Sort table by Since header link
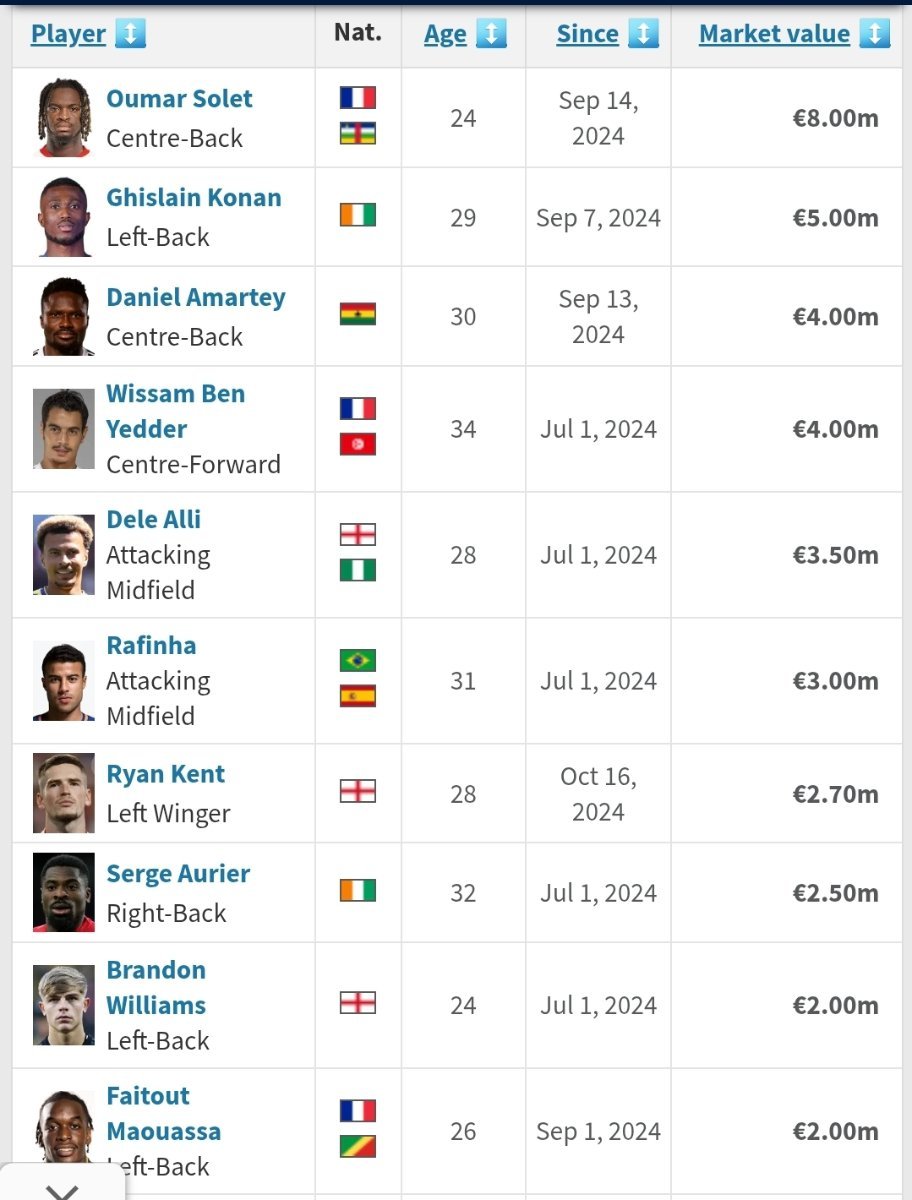Screen dimensions: 912x1200 coord(587,34)
